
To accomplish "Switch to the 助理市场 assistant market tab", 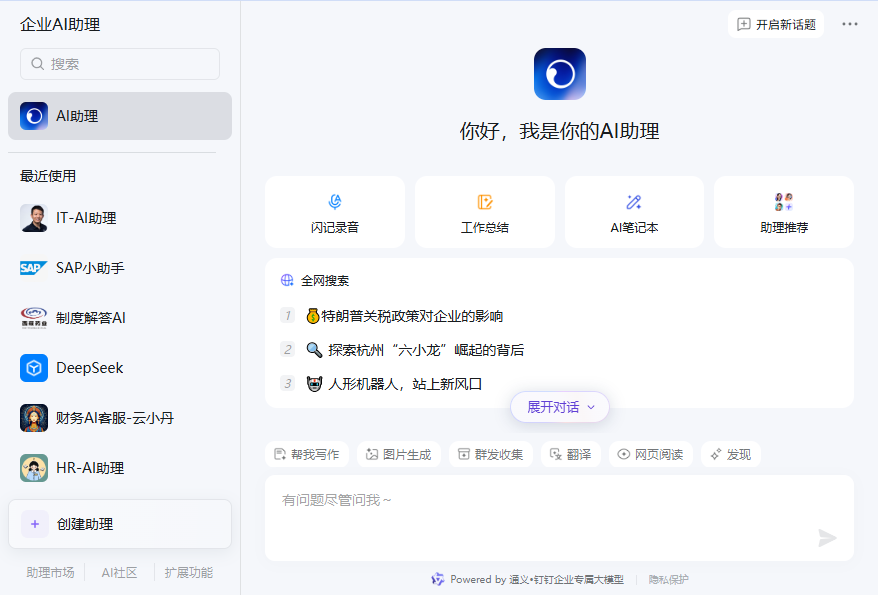I will point(50,573).
